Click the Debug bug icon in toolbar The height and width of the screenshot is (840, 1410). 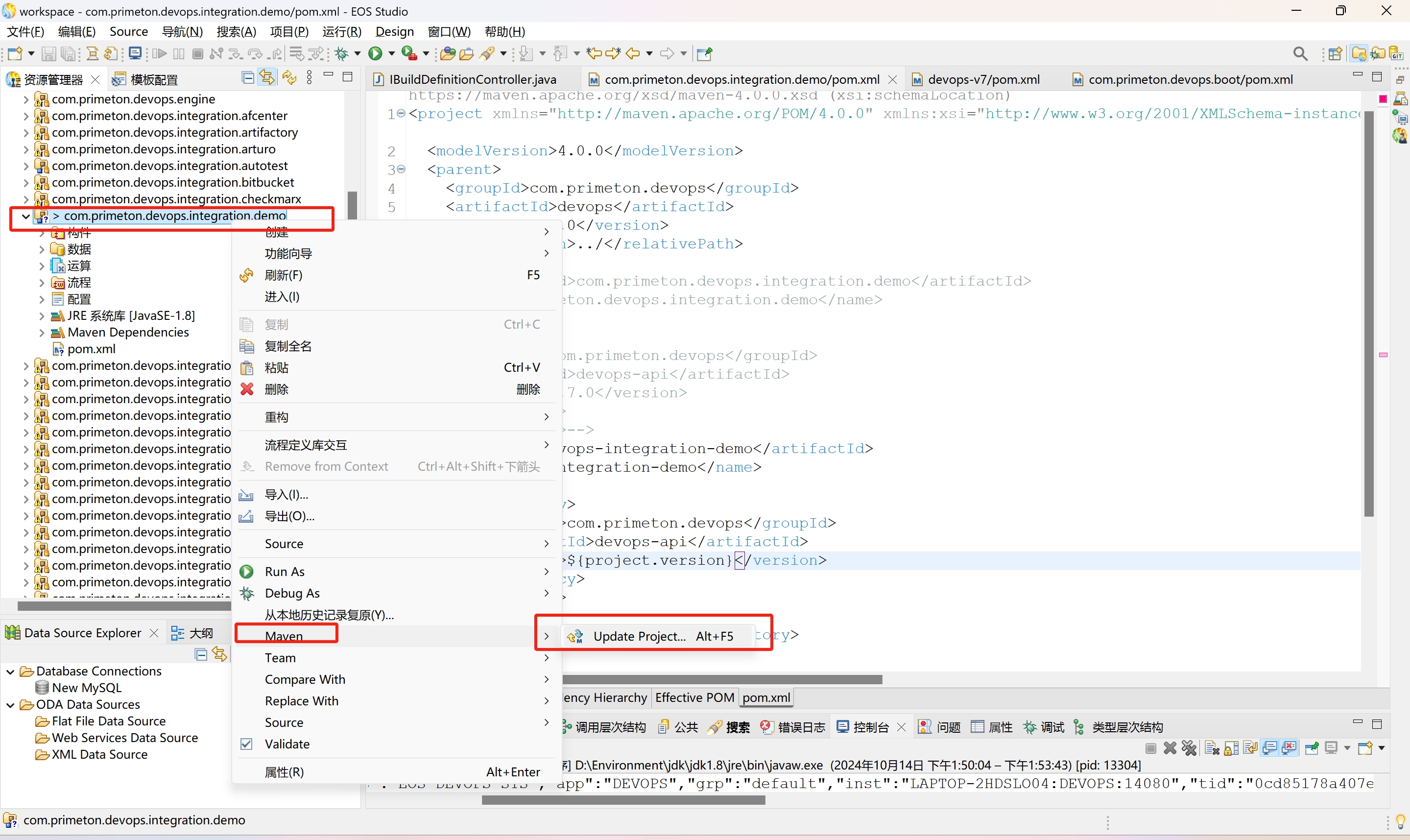point(342,54)
